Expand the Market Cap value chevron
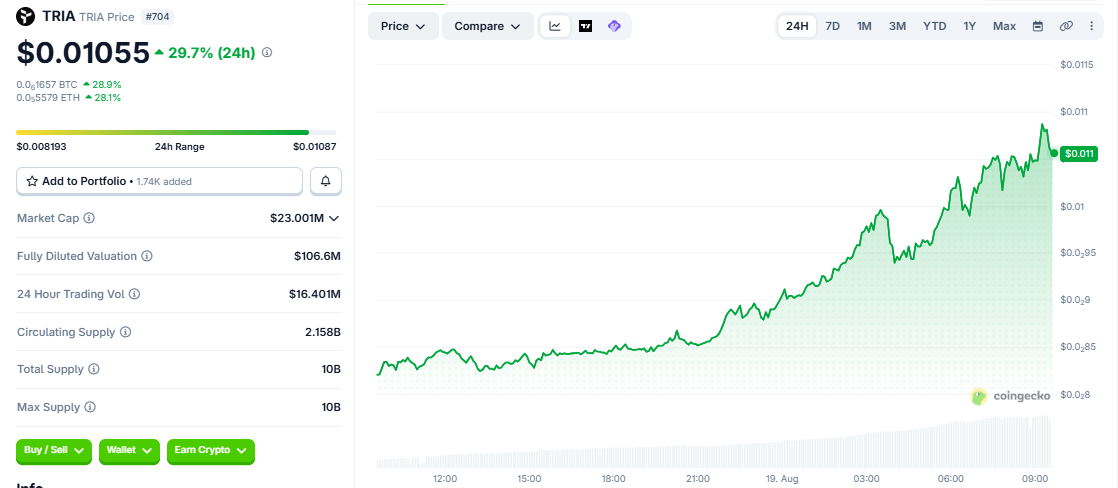 333,218
